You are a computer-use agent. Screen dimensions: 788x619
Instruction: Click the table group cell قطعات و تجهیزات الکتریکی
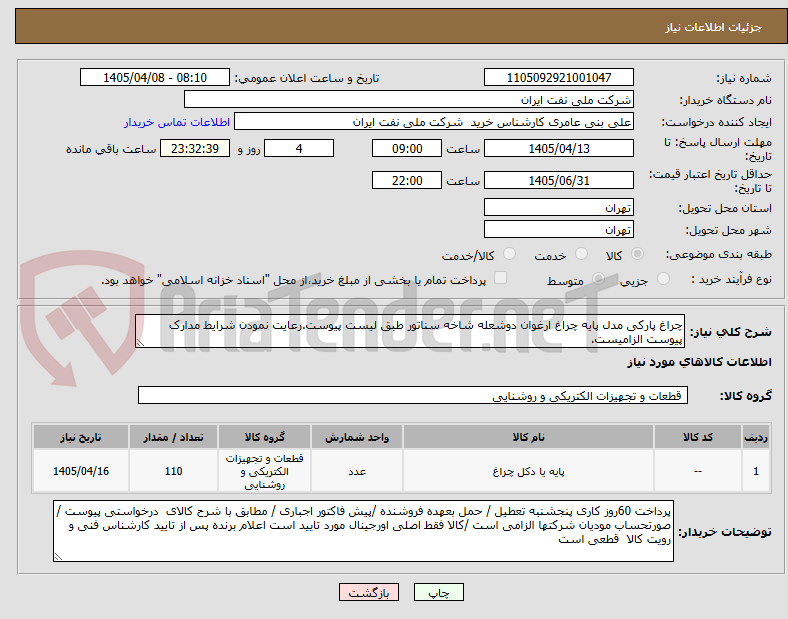click(x=264, y=471)
